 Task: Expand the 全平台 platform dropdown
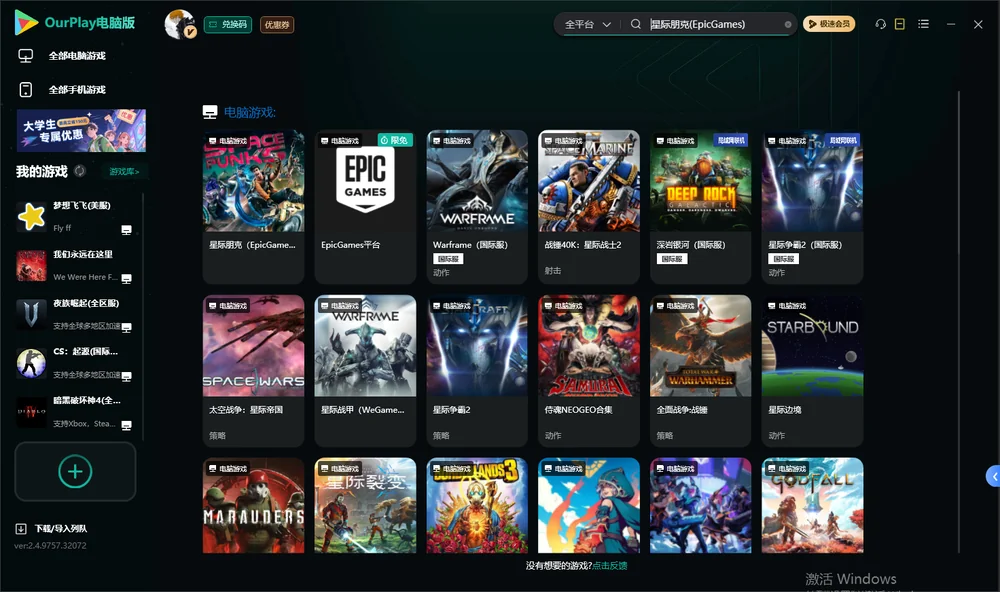click(587, 24)
